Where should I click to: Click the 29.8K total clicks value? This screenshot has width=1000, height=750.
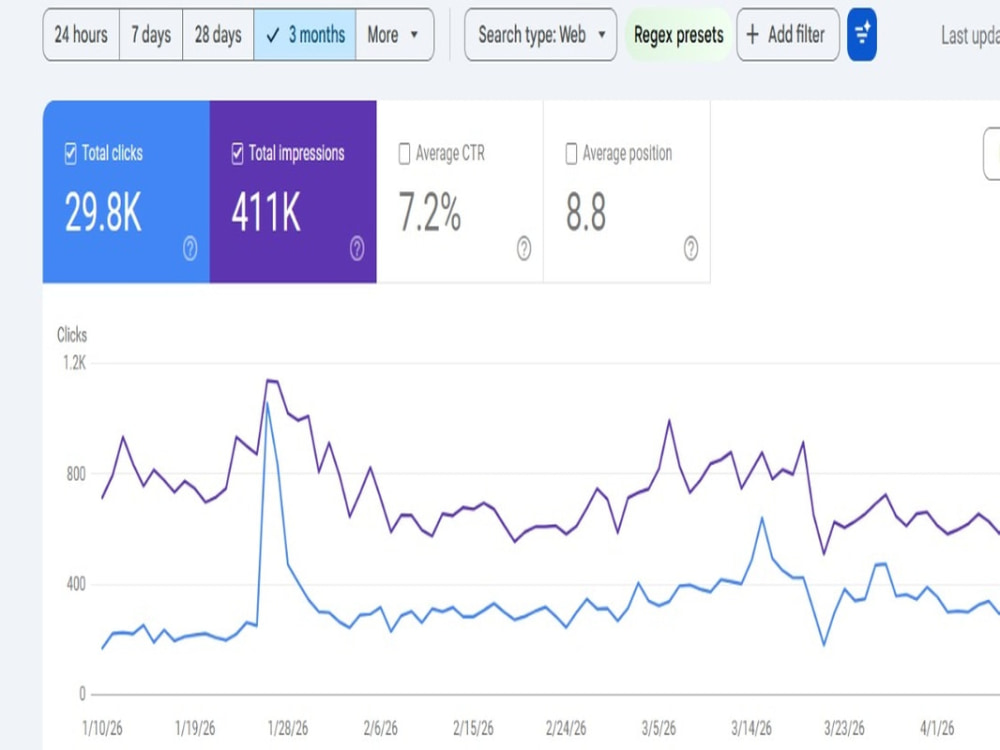coord(103,212)
